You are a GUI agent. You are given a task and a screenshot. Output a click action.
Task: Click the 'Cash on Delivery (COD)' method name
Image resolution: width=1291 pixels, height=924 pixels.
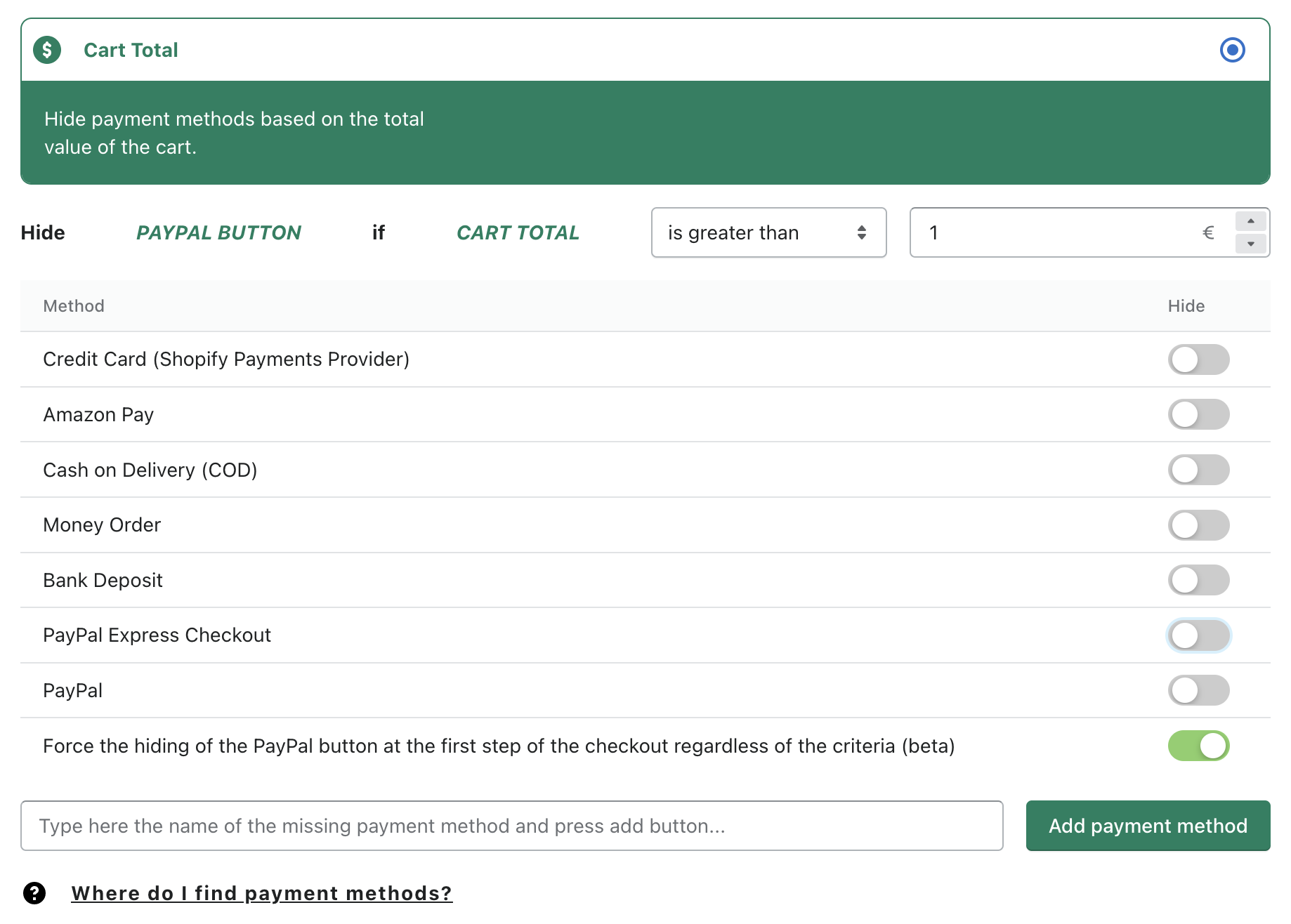(x=150, y=470)
